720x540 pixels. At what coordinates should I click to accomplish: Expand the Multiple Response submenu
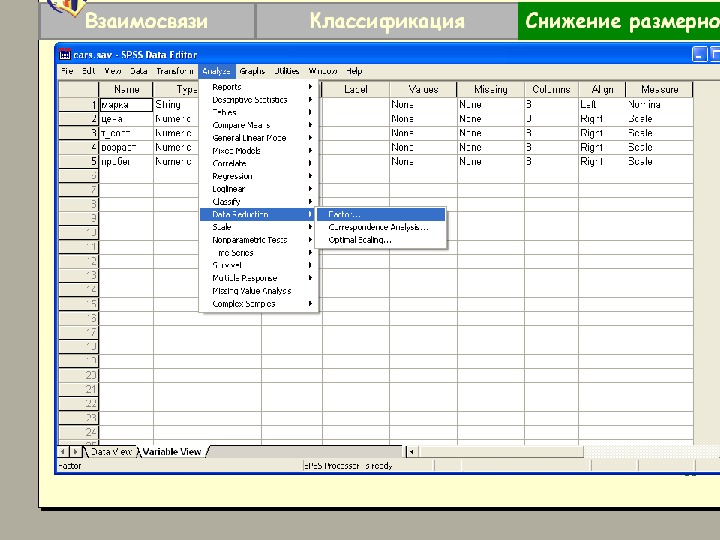pos(259,278)
